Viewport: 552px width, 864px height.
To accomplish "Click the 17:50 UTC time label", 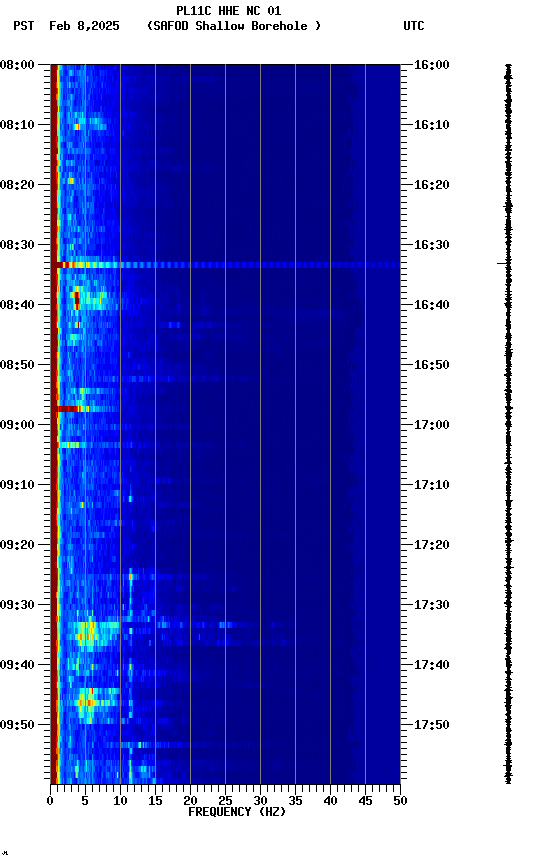I will coord(432,725).
